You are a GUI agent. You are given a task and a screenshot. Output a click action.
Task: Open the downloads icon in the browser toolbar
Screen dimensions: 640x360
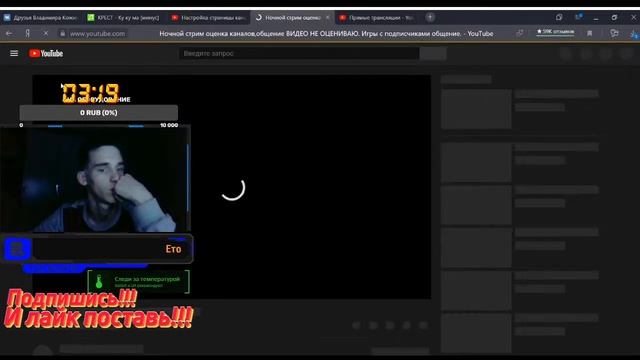point(634,33)
